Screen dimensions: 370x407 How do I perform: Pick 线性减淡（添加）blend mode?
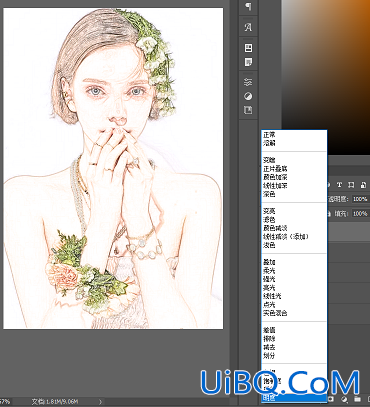click(286, 237)
